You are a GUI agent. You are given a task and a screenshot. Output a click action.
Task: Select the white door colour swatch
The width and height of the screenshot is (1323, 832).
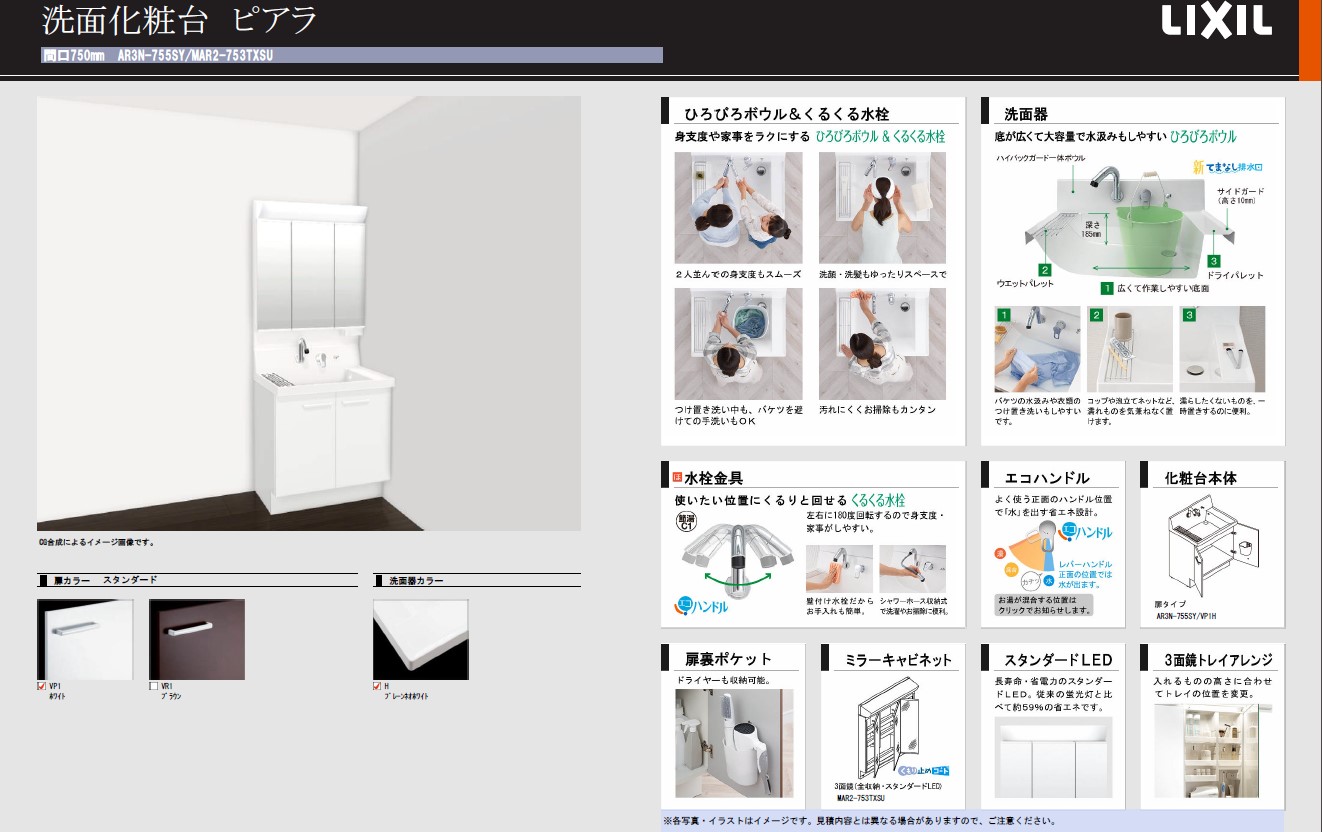click(x=85, y=639)
